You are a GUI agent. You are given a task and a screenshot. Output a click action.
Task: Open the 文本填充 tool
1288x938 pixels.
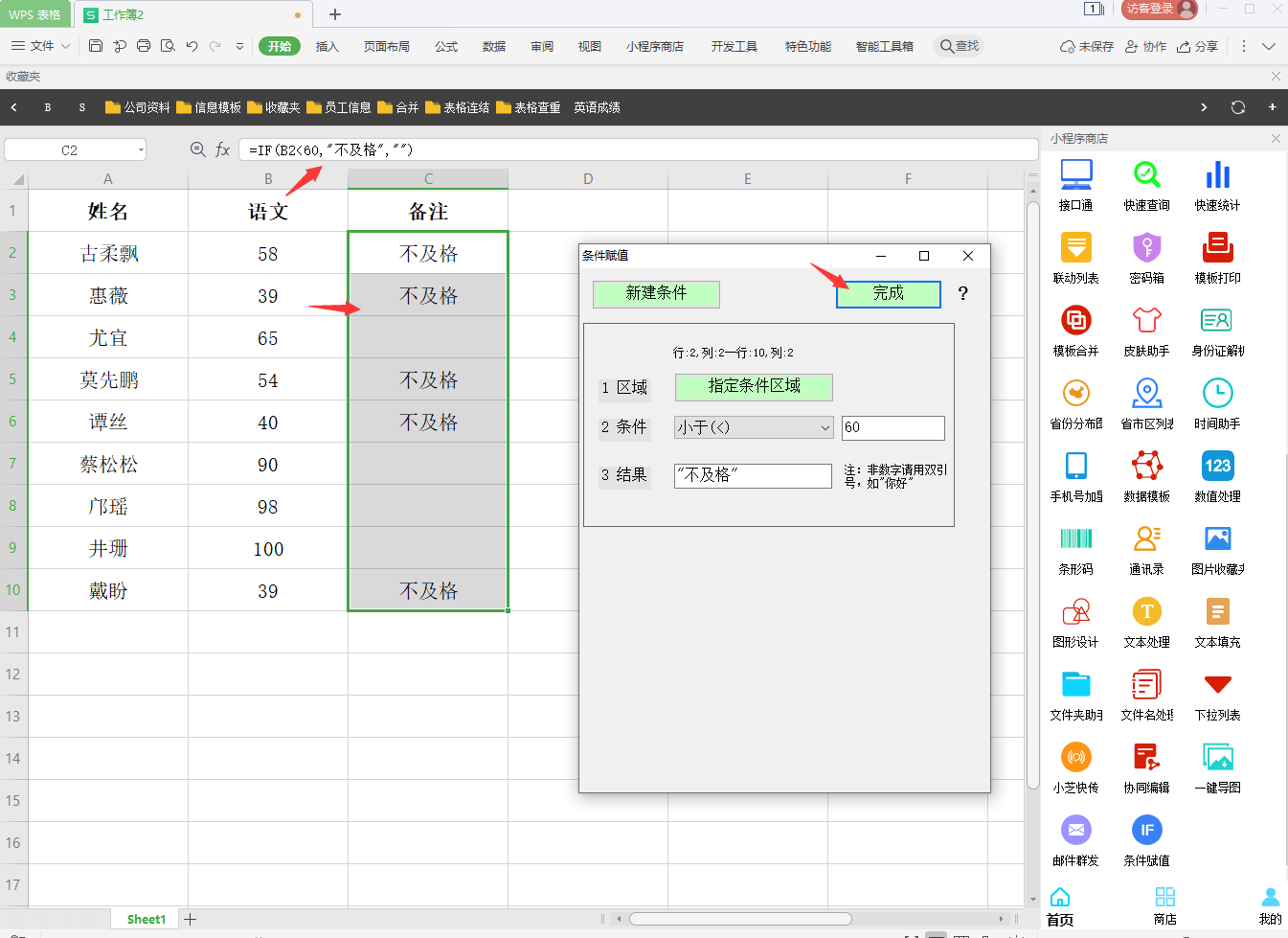click(1217, 622)
